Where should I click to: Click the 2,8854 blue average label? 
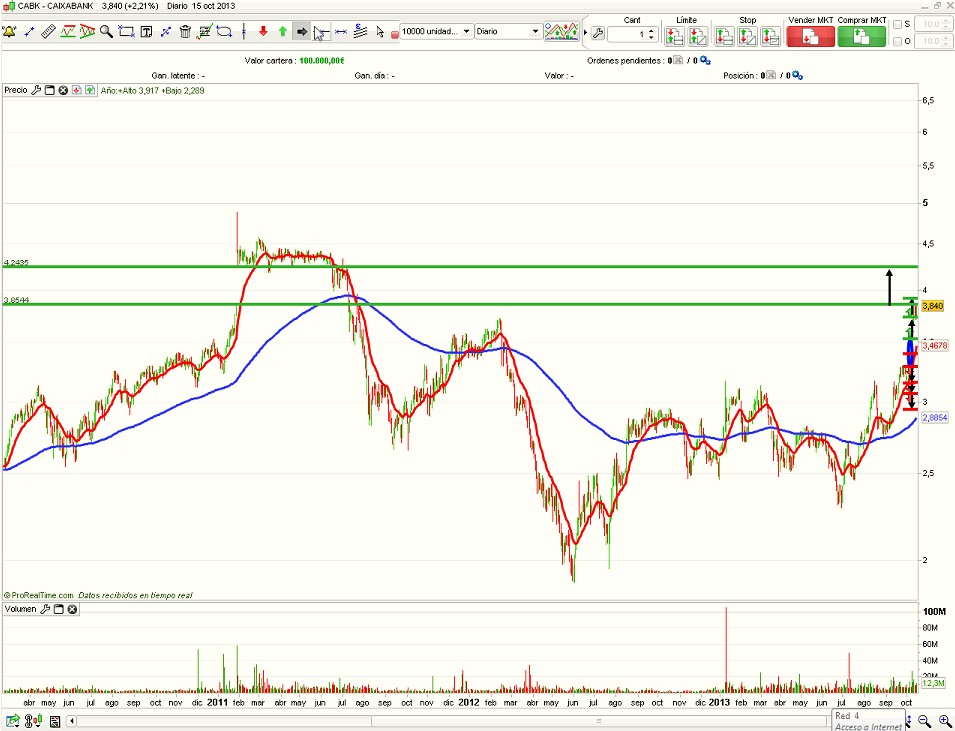point(935,418)
